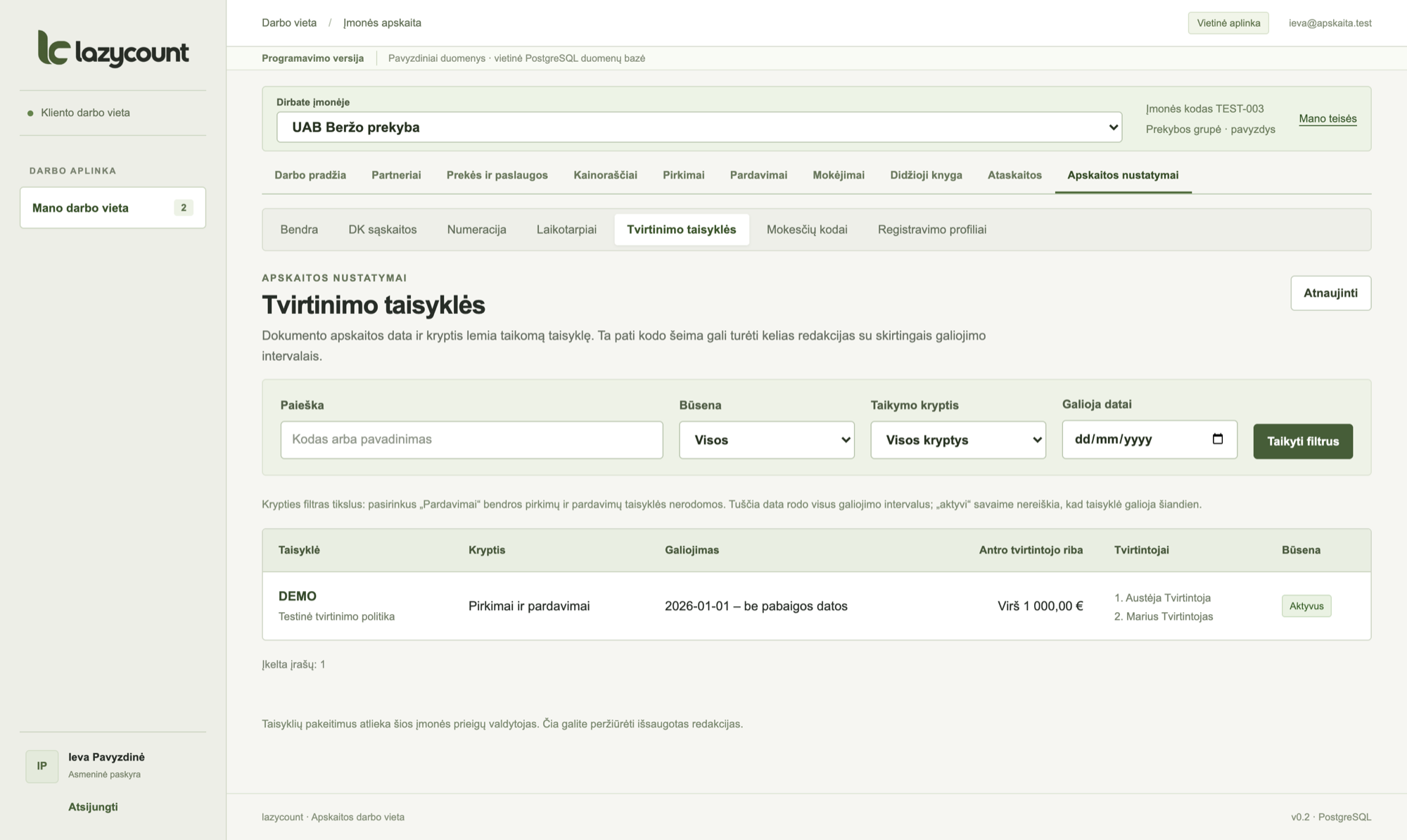Go to the Pardavimai tab
Screen dimensions: 1407x840
(758, 175)
